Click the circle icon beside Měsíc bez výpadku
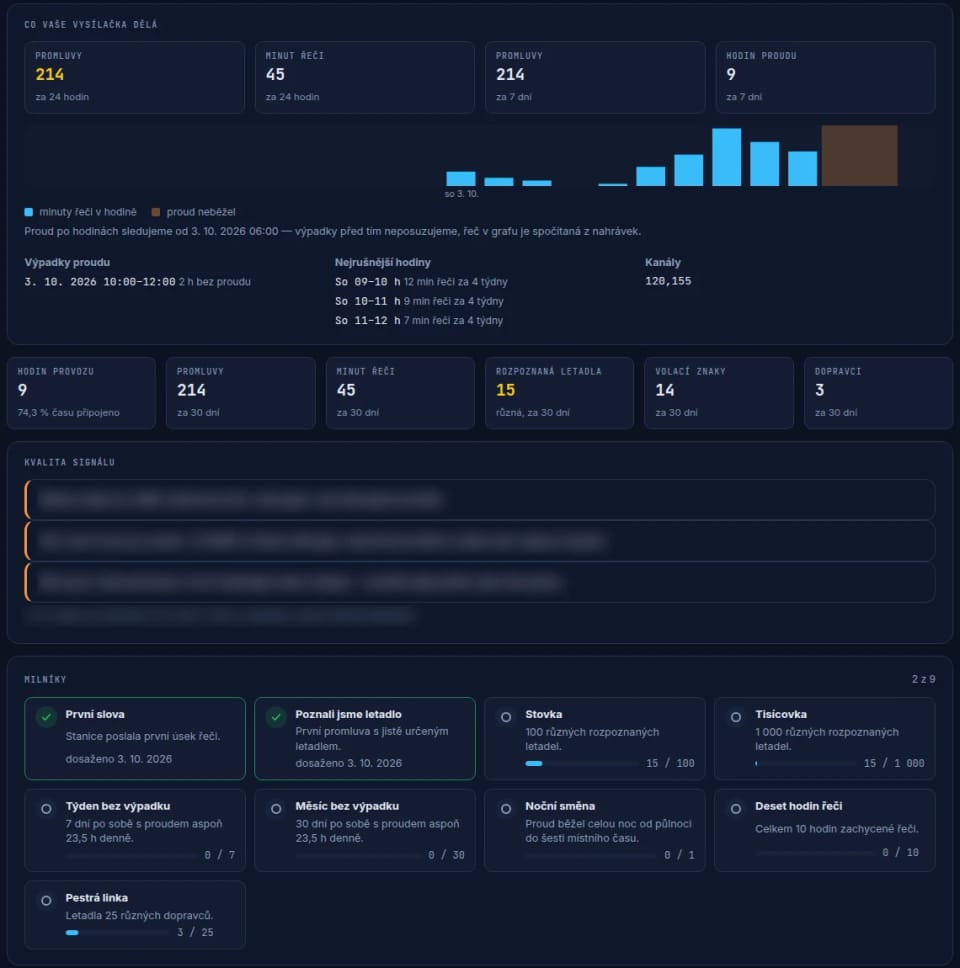The image size is (960, 968). point(276,809)
